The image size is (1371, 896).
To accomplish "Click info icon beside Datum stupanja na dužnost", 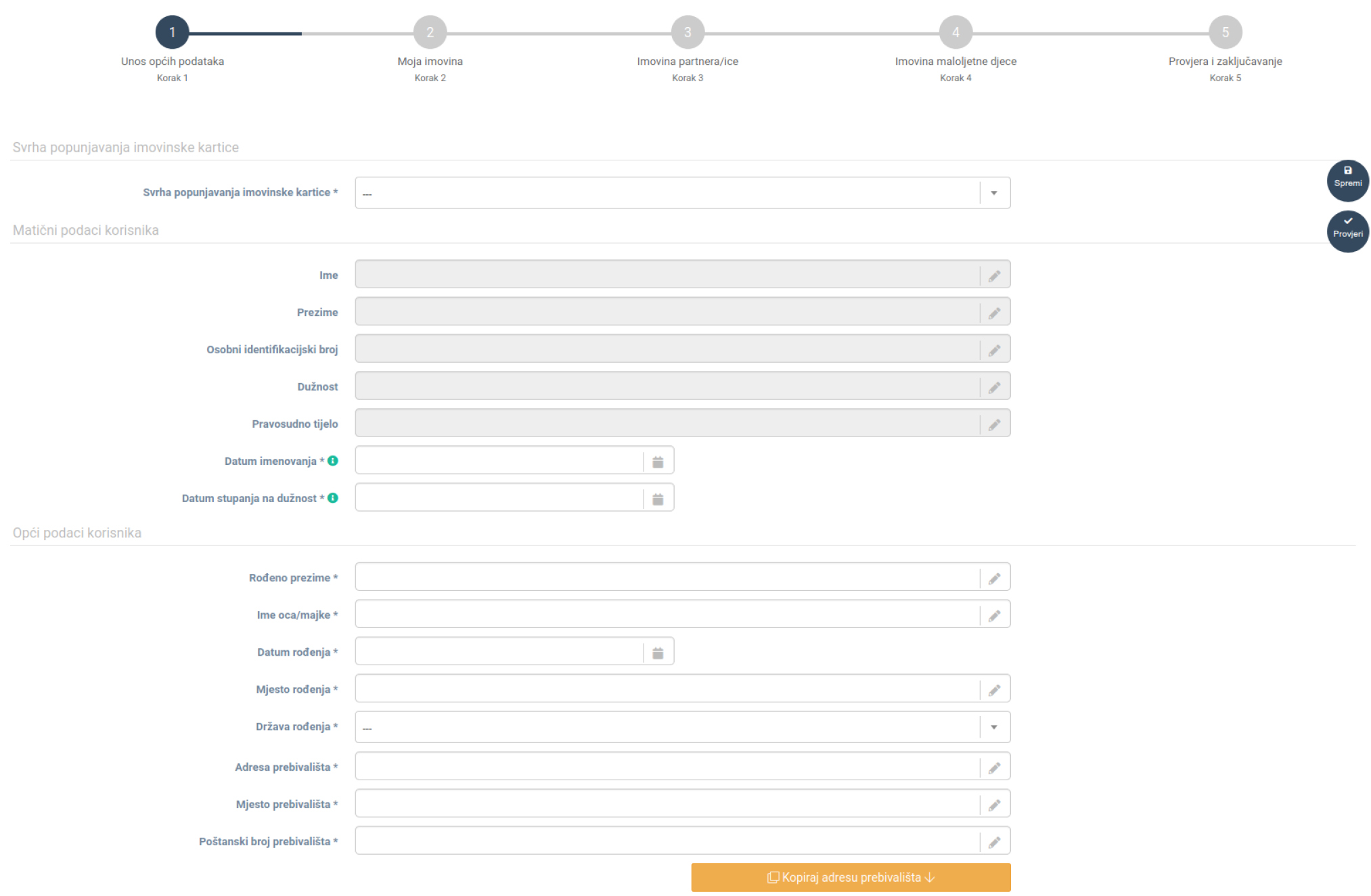I will (x=332, y=498).
